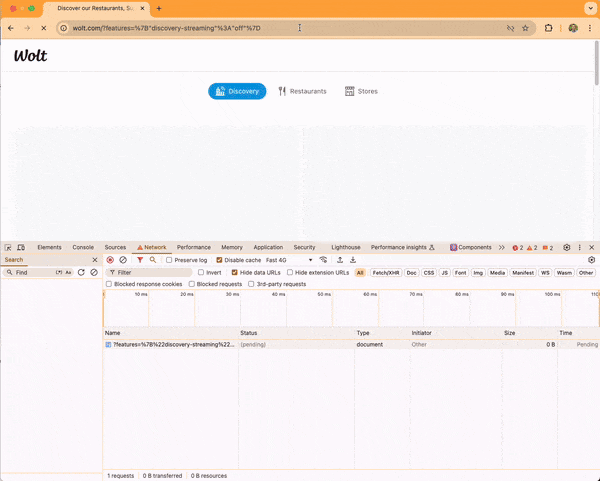Stop recording network log

(x=110, y=260)
